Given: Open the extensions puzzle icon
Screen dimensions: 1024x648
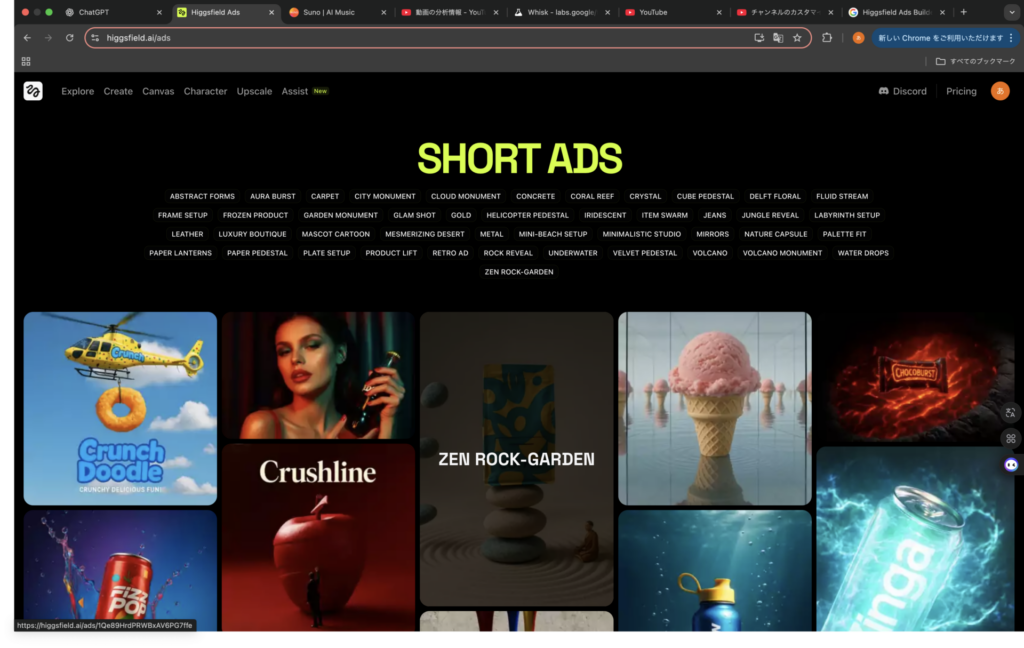Looking at the screenshot, I should pos(827,38).
